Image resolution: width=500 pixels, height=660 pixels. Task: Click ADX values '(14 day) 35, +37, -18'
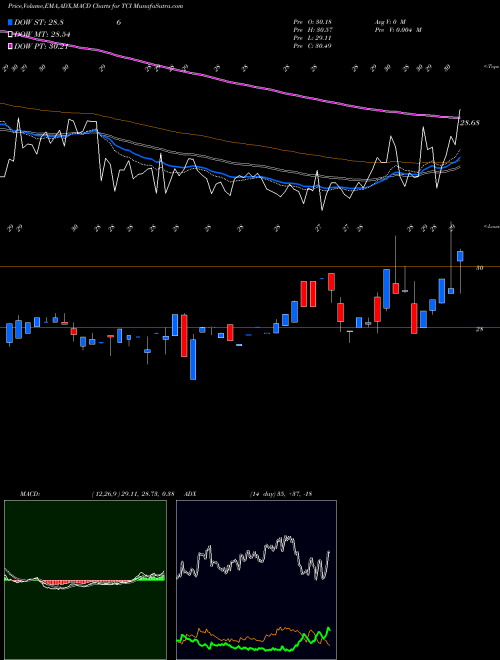click(x=281, y=494)
